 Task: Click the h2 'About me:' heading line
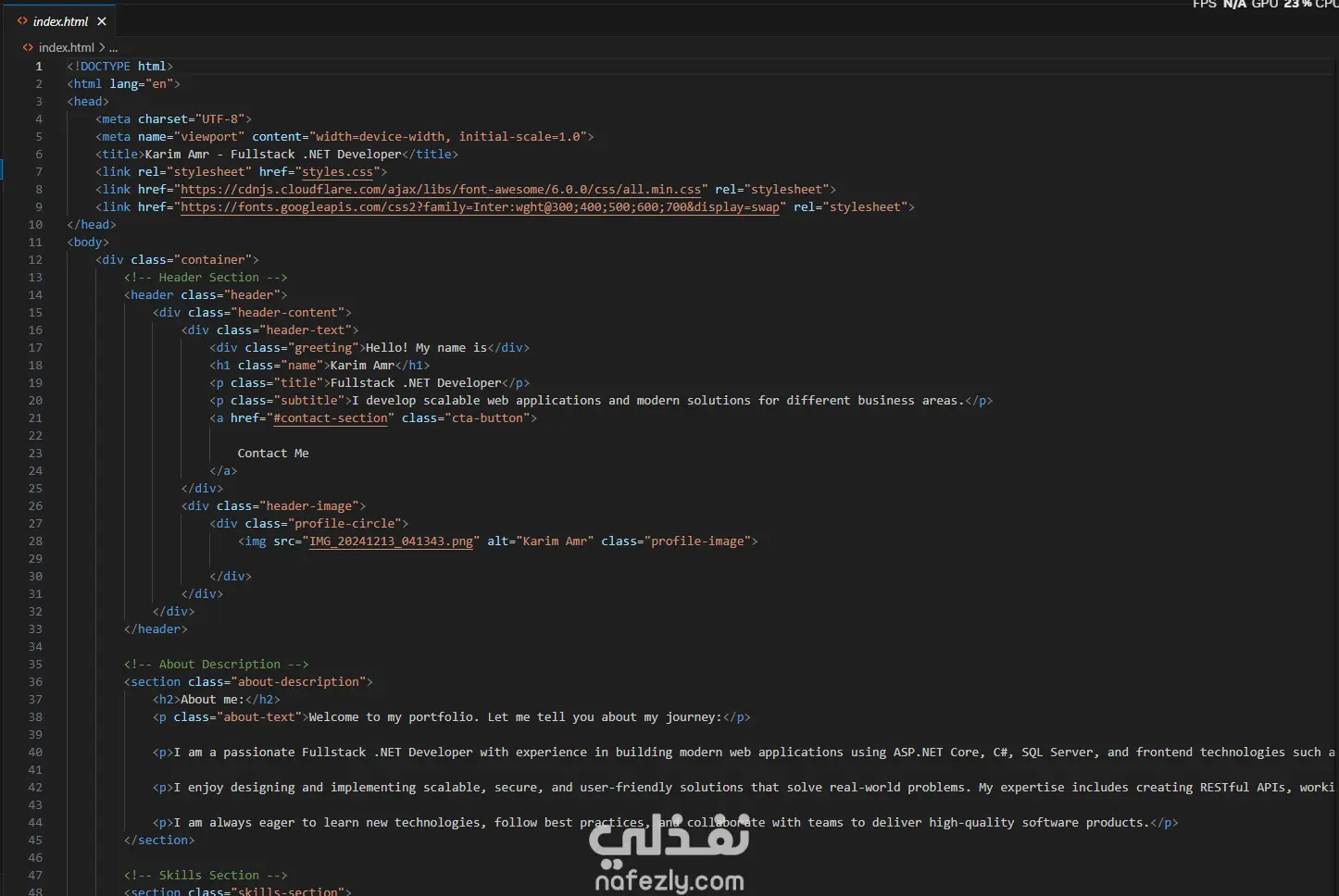tap(217, 700)
